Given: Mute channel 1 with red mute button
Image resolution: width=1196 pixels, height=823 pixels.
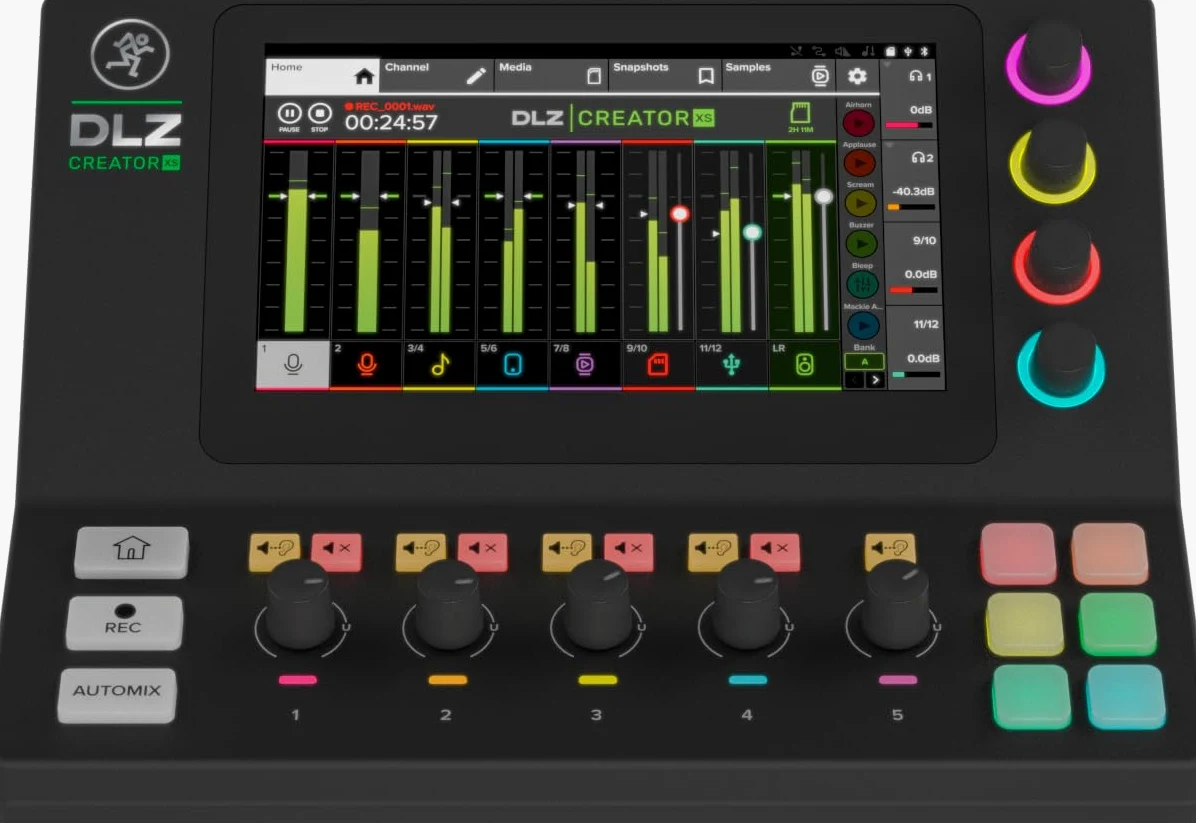Looking at the screenshot, I should coord(336,551).
